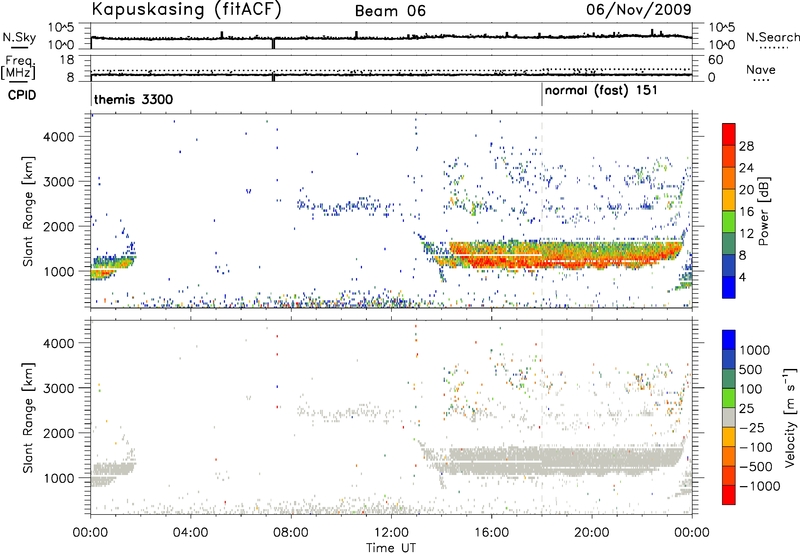This screenshot has height=554, width=800.
Task: Pick the gray Velocity segment between 25 and -25
Action: (729, 418)
